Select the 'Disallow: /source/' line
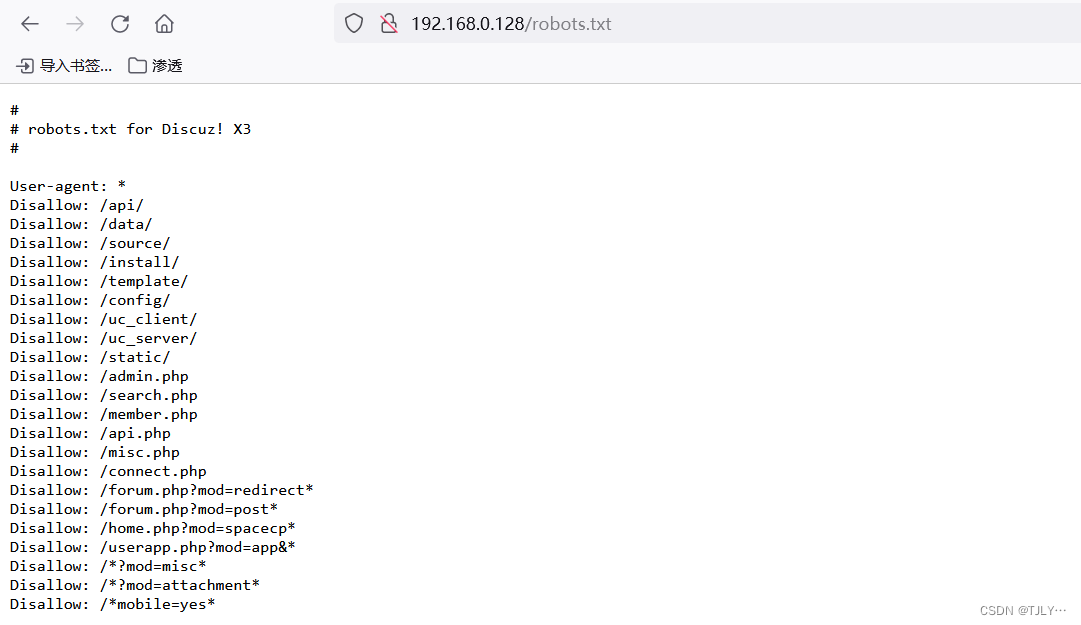This screenshot has width=1081, height=625. pos(90,243)
